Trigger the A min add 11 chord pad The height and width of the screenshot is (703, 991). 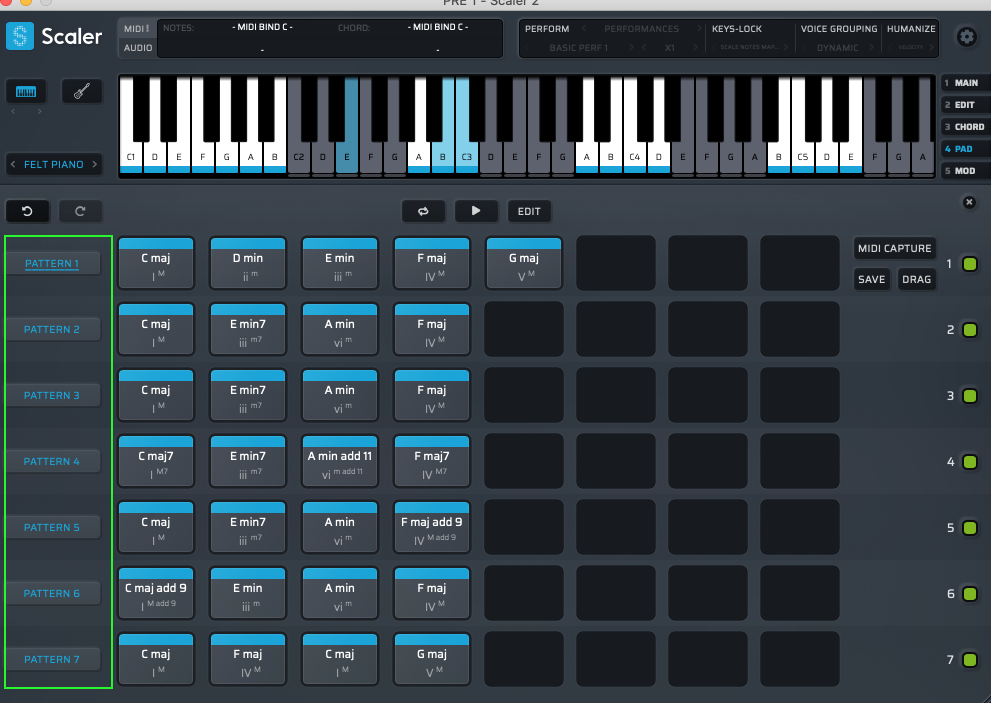pyautogui.click(x=340, y=461)
